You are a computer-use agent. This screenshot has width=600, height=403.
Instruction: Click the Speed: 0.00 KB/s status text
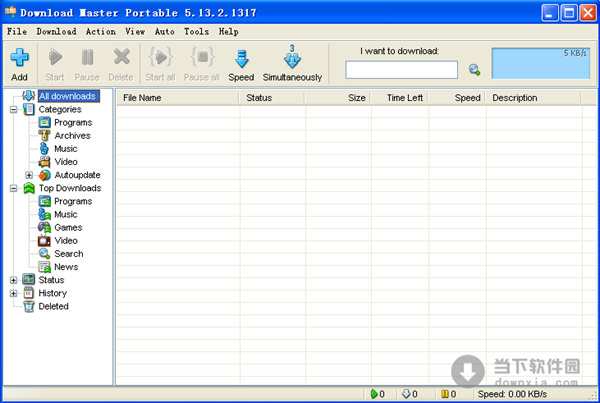point(512,394)
